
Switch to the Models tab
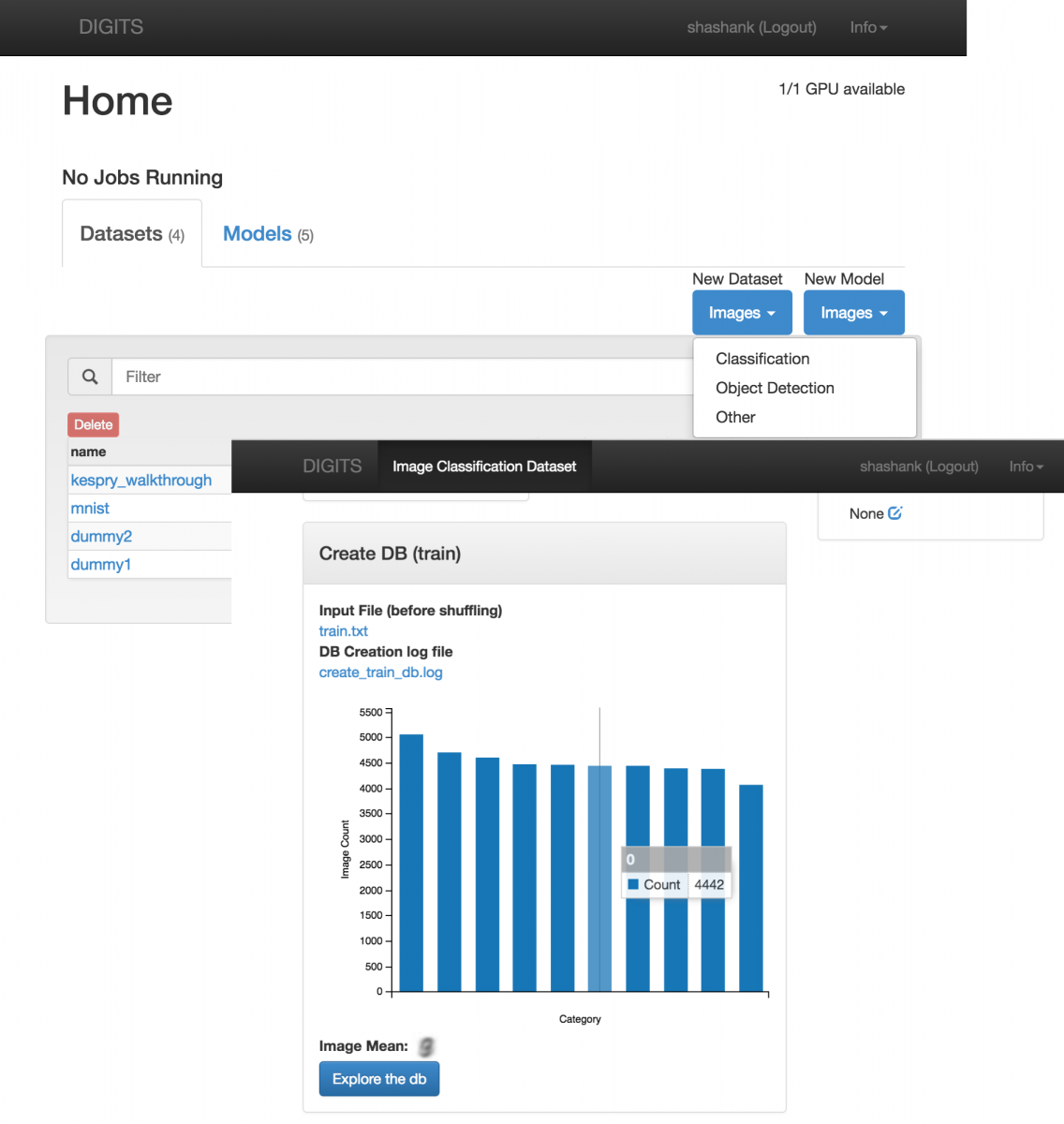(268, 234)
